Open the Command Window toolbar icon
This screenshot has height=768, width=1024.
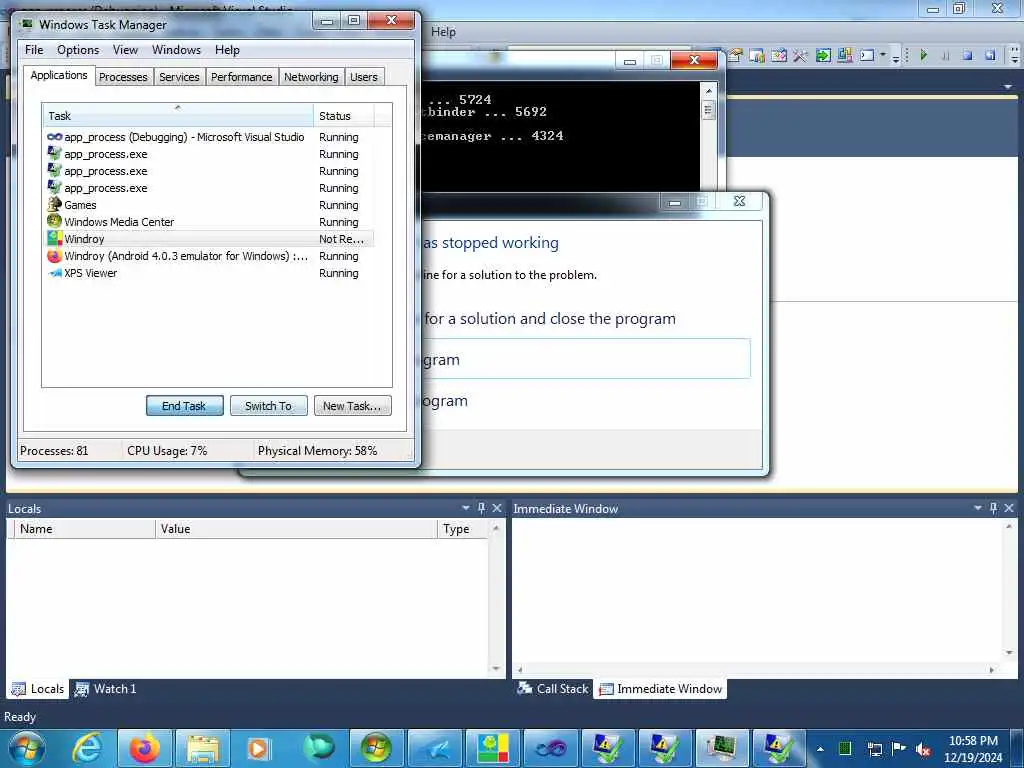click(867, 56)
